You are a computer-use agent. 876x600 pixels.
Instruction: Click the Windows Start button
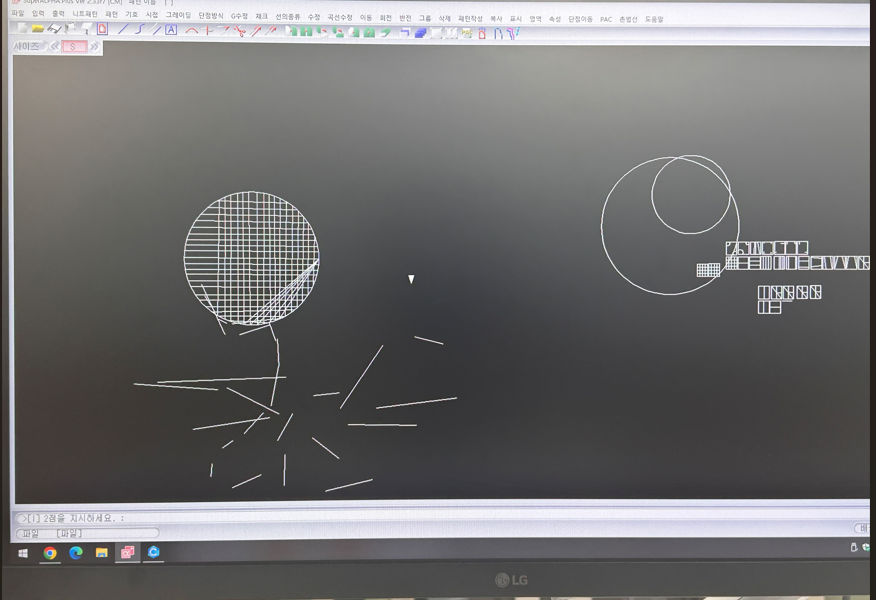(x=23, y=552)
